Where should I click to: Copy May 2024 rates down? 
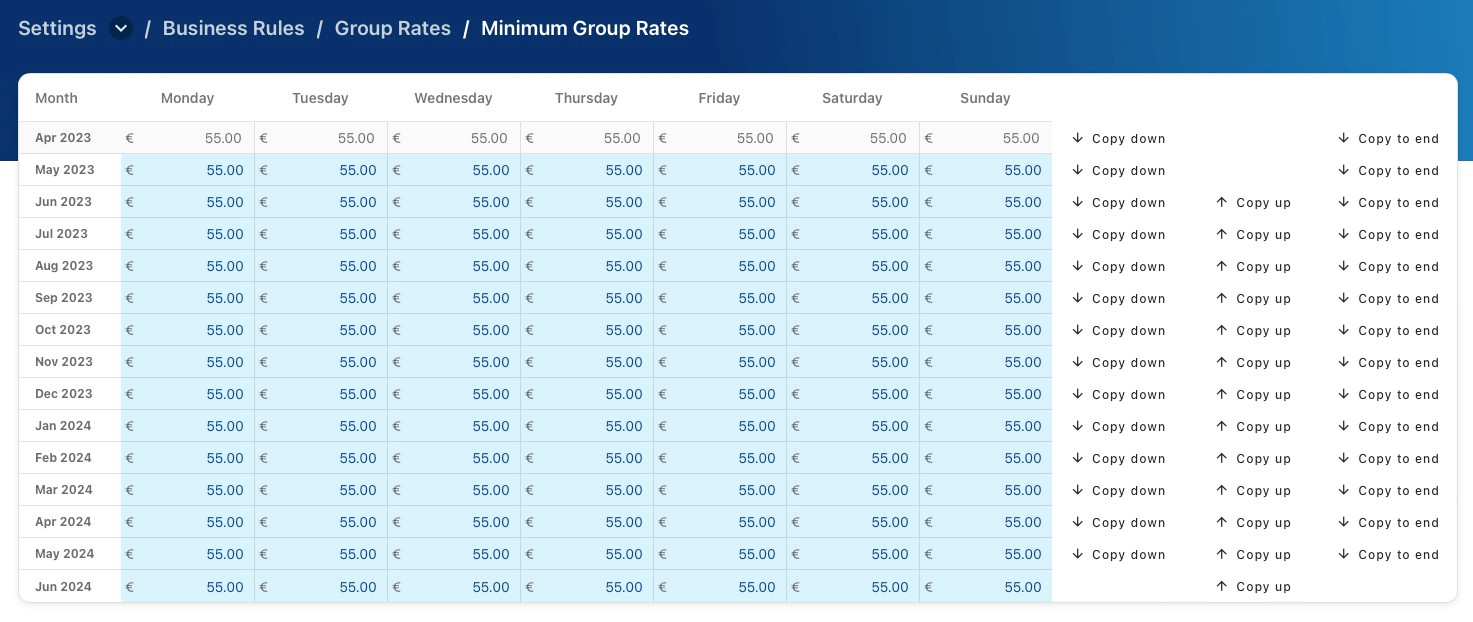[1118, 554]
